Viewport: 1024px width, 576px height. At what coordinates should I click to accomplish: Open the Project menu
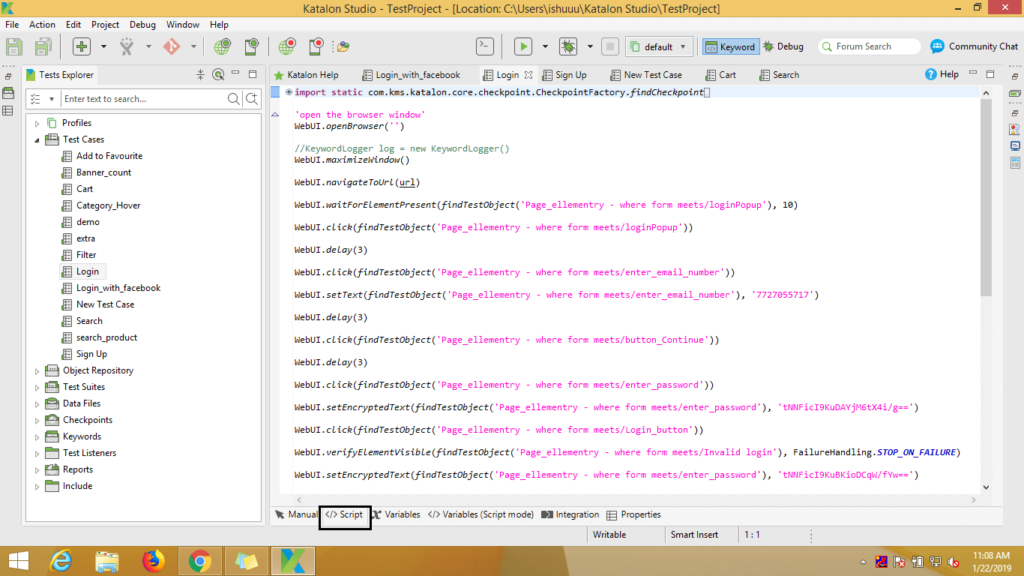(104, 24)
